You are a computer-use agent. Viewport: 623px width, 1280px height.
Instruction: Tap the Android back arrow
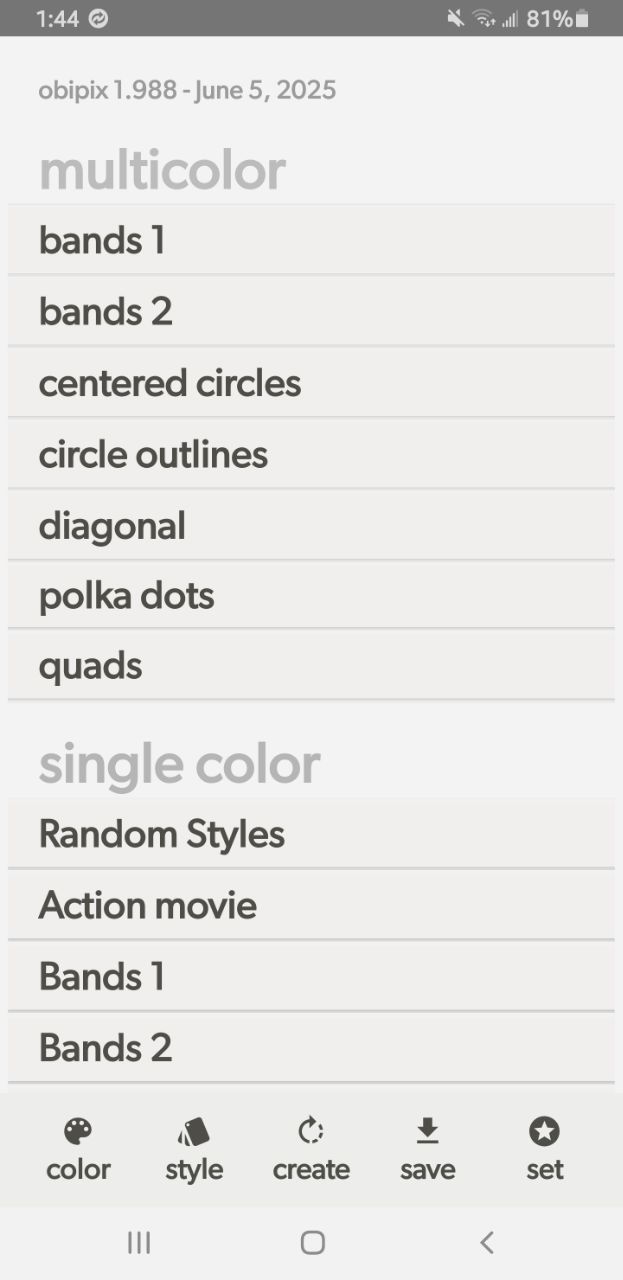(x=487, y=1242)
